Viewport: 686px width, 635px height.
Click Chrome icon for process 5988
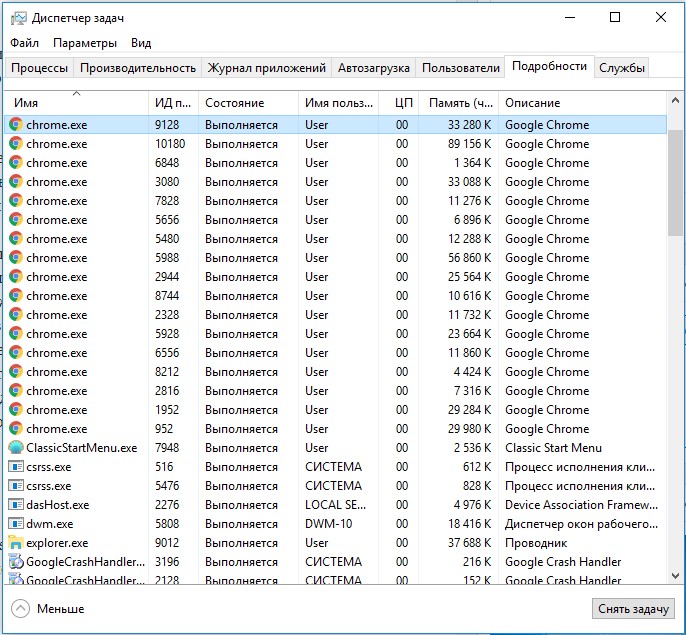[16, 258]
